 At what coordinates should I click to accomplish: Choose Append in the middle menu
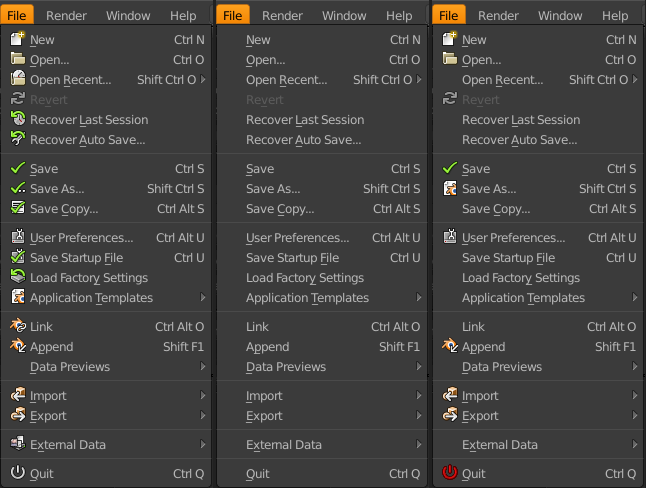click(x=322, y=347)
